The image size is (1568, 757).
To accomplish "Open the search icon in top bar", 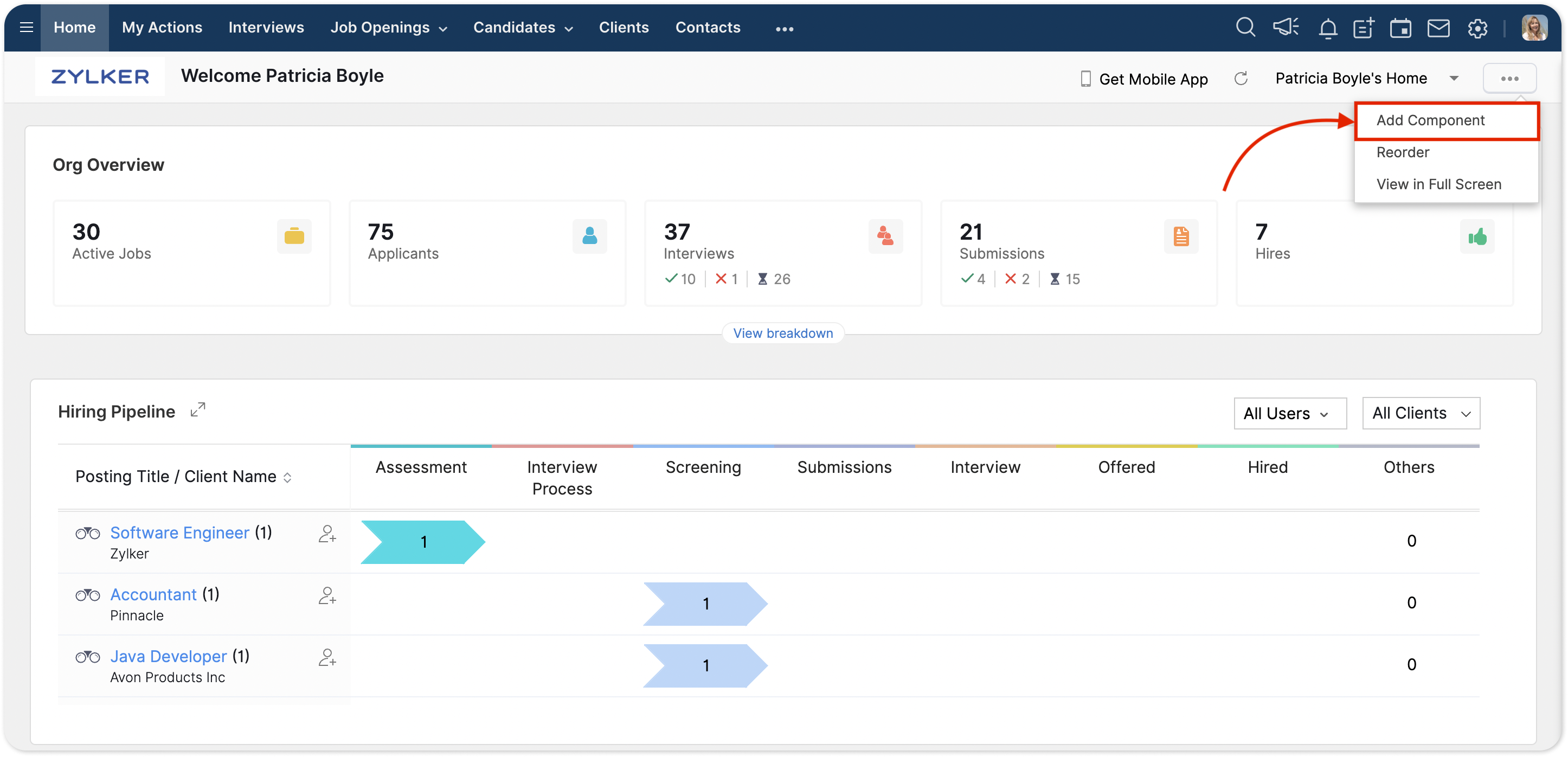I will pos(1245,28).
